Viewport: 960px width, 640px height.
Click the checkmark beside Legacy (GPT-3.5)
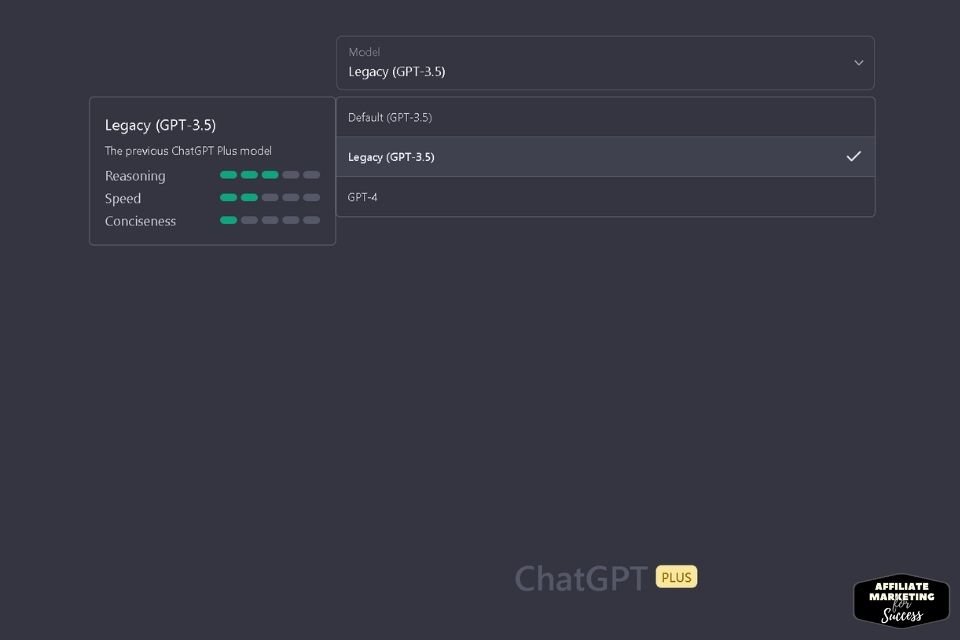click(x=853, y=156)
